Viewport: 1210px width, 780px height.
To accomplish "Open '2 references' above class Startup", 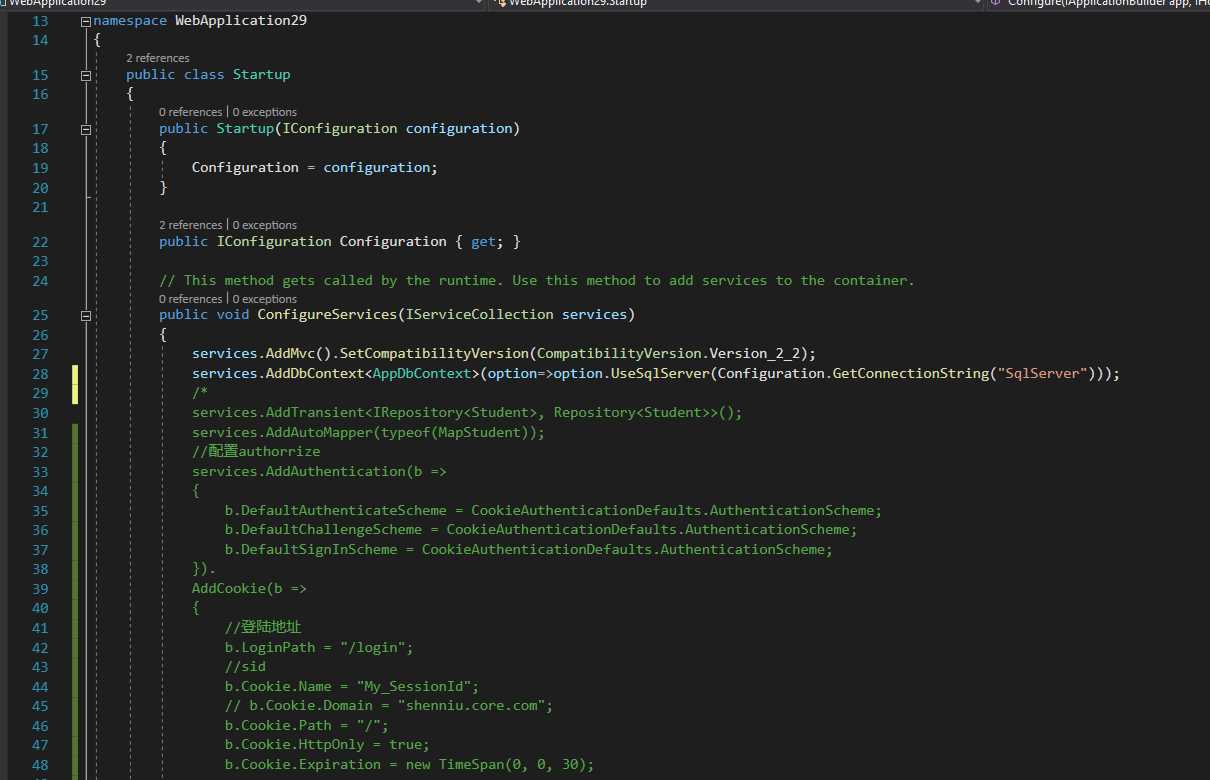I will click(158, 58).
